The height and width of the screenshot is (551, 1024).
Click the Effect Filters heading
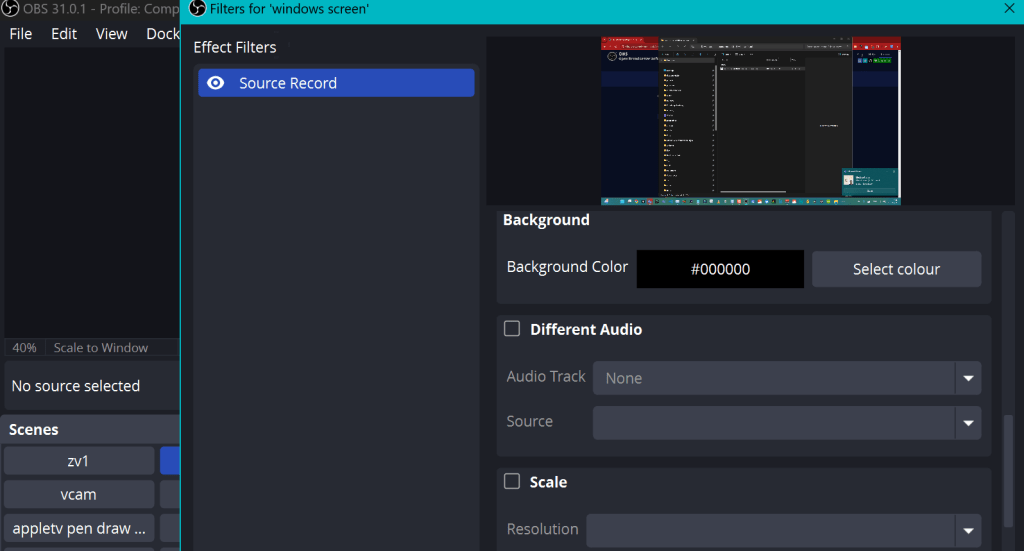234,47
